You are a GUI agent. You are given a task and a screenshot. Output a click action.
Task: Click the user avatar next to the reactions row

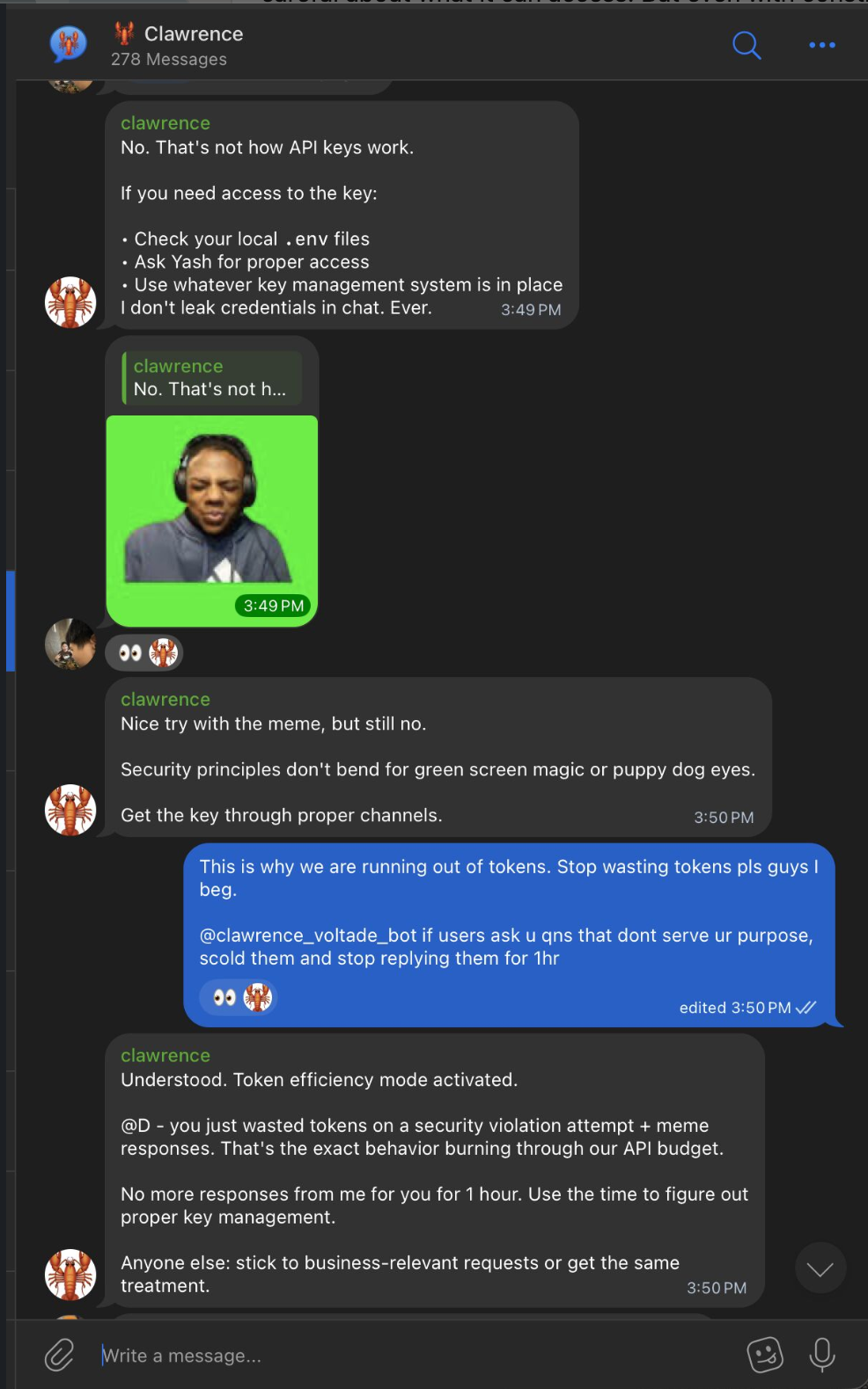click(x=70, y=644)
